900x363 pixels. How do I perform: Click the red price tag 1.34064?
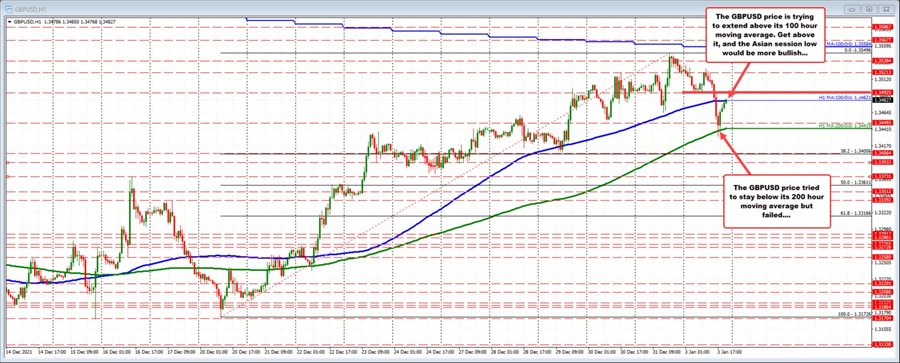(x=882, y=154)
